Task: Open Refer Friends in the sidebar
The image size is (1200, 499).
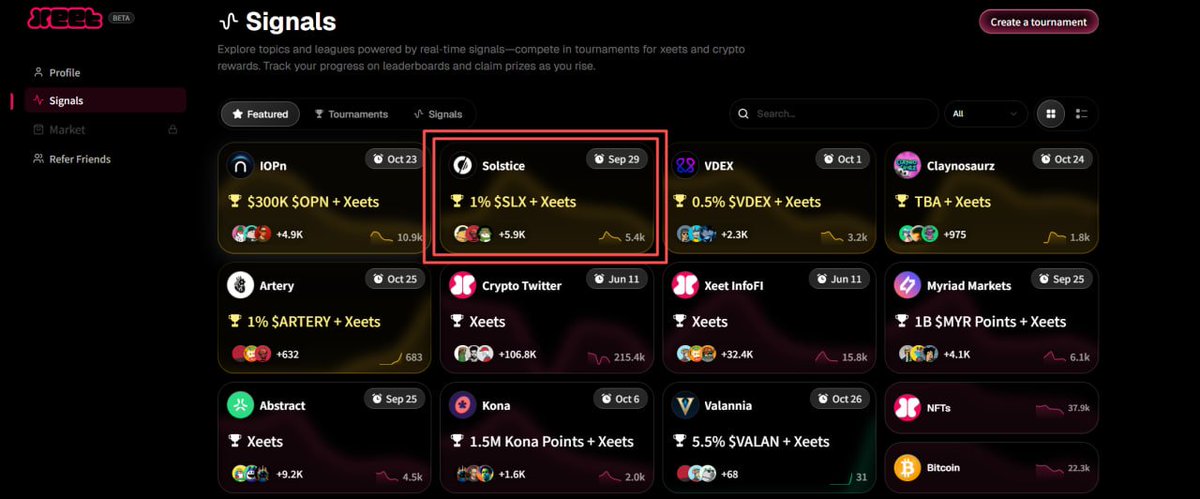Action: click(x=79, y=159)
